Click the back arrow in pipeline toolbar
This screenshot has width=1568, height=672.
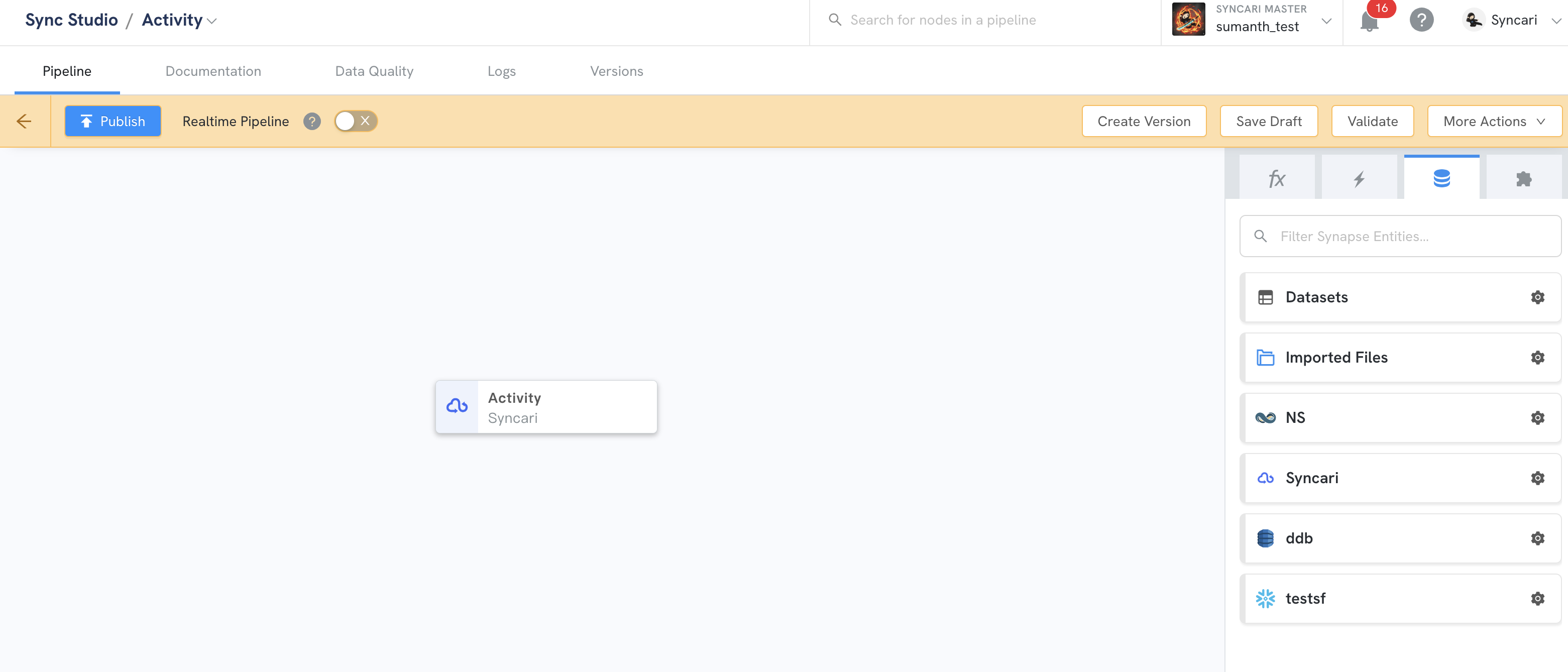(x=24, y=121)
